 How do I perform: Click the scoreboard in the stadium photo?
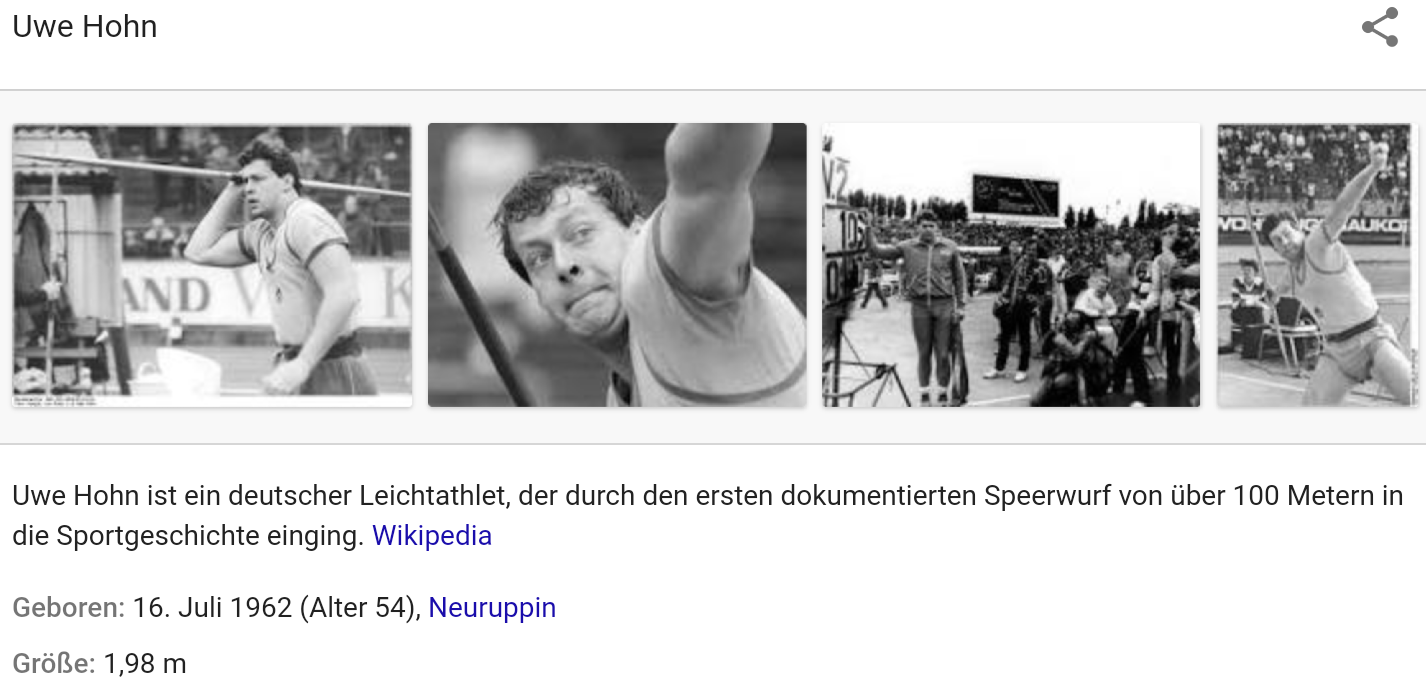click(x=1016, y=195)
